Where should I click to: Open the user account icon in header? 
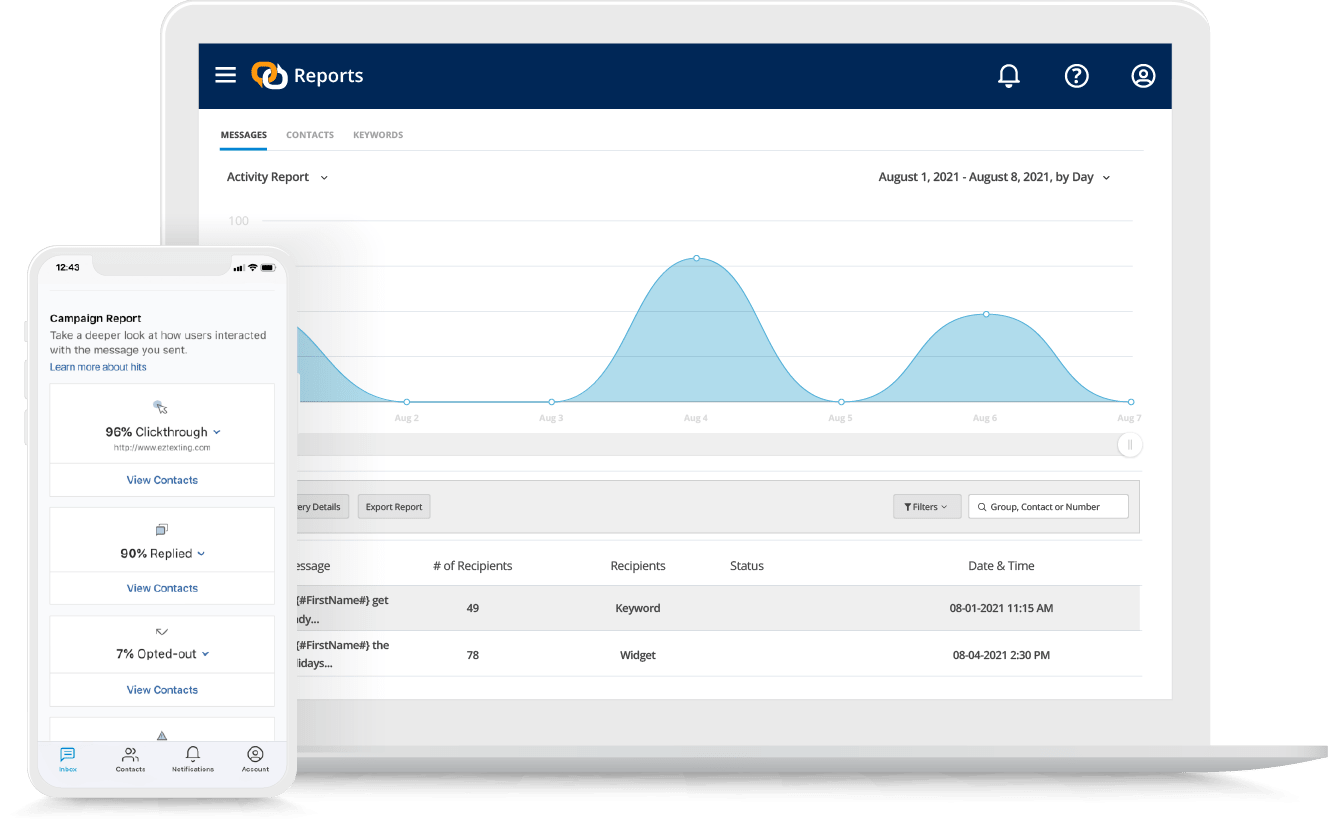(x=1143, y=75)
